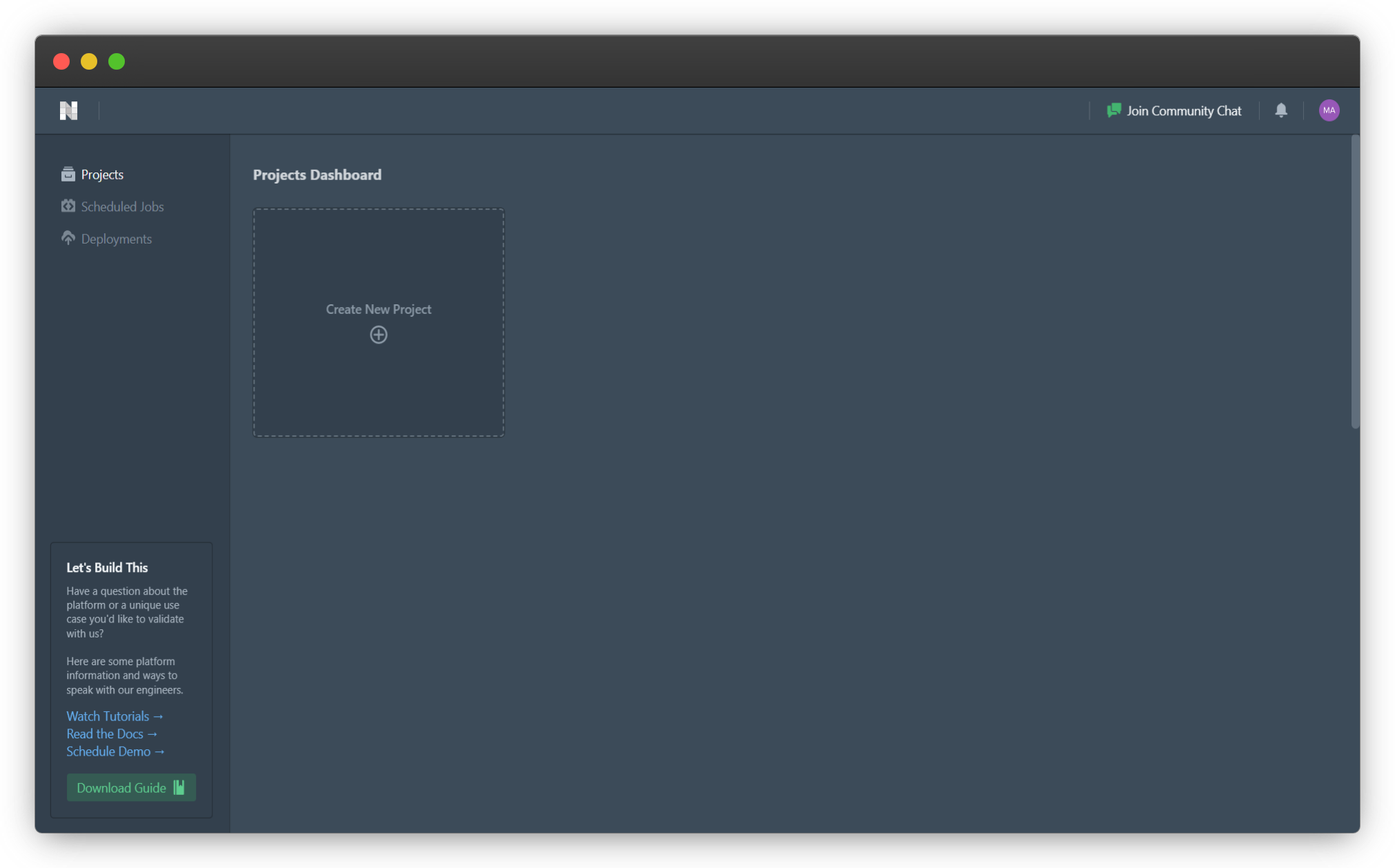
Task: Open the MA user avatar menu
Action: click(1329, 110)
